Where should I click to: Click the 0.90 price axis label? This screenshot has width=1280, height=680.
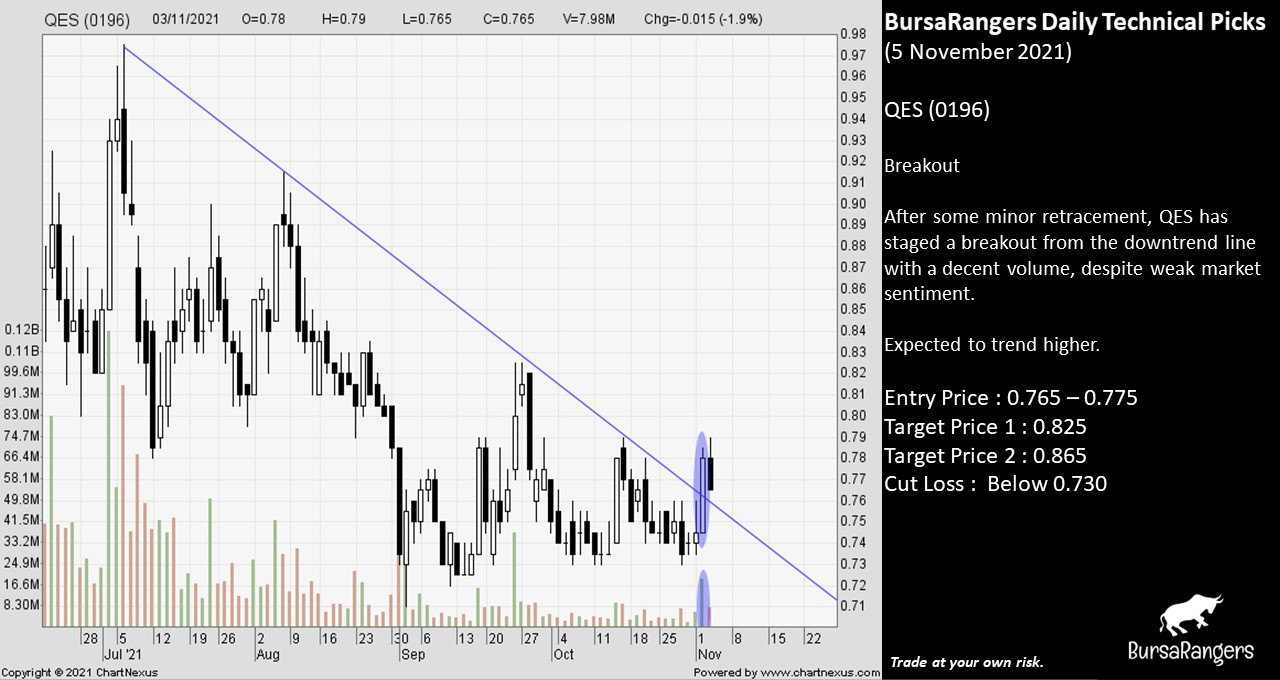(x=853, y=203)
